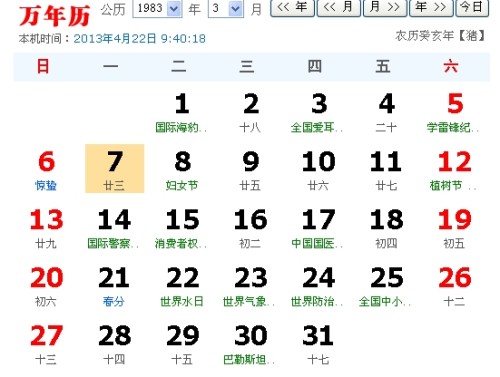
Task: Go to previous month with << 月 button
Action: coord(338,7)
